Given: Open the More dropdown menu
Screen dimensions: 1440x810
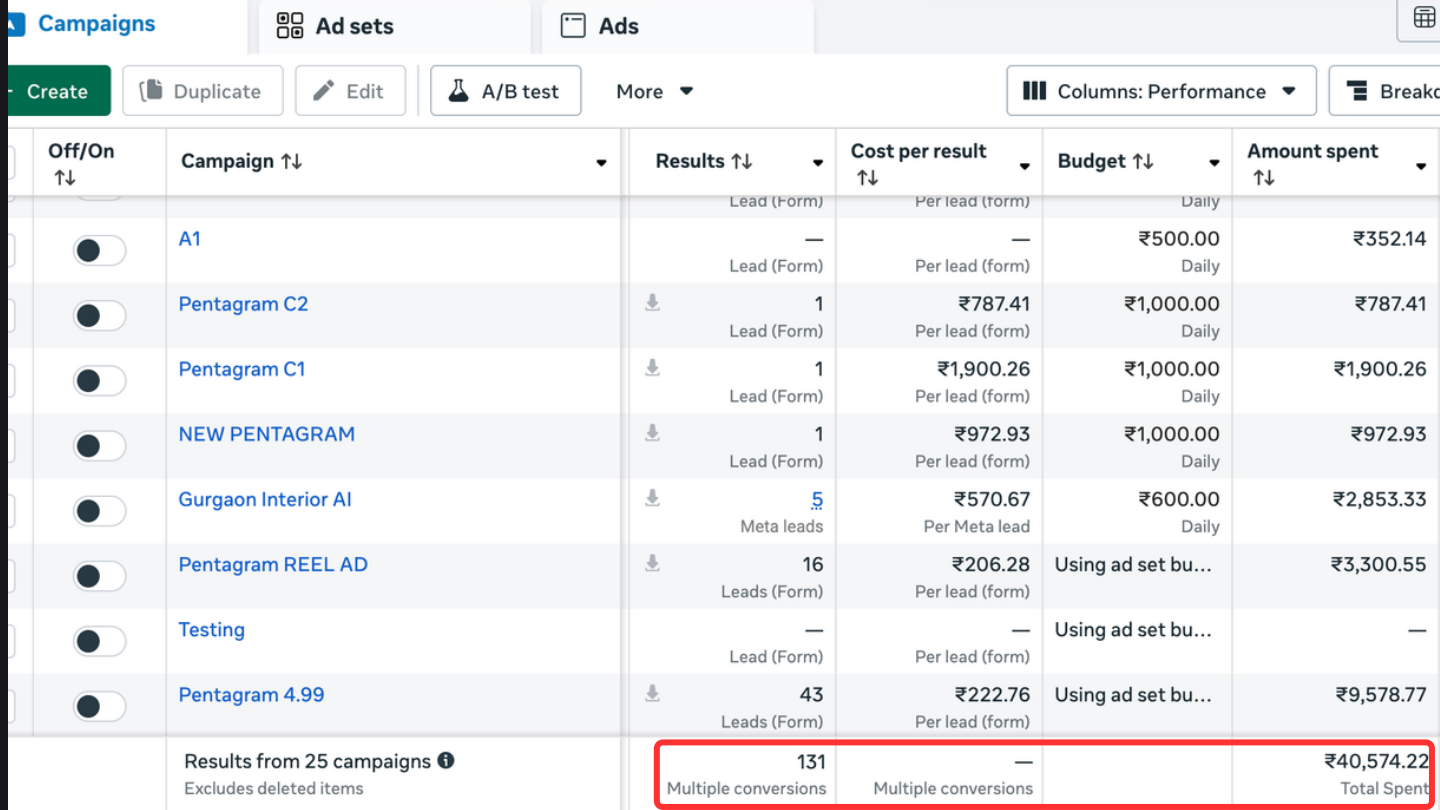Looking at the screenshot, I should tap(655, 91).
